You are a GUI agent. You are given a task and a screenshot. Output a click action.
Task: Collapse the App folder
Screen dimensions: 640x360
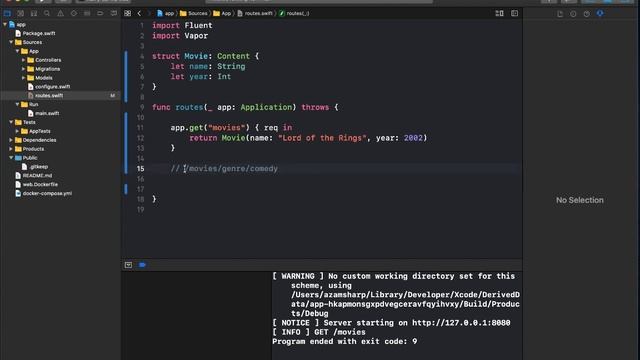click(17, 51)
